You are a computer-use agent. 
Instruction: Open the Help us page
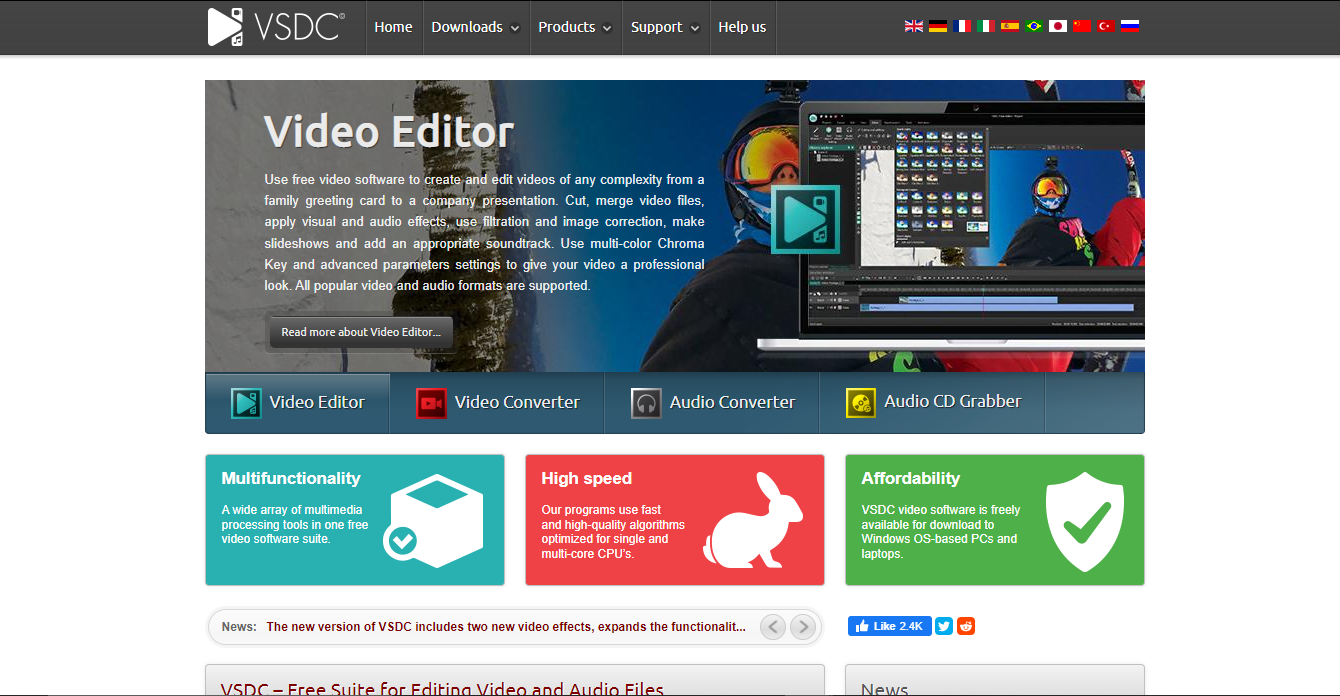tap(742, 27)
